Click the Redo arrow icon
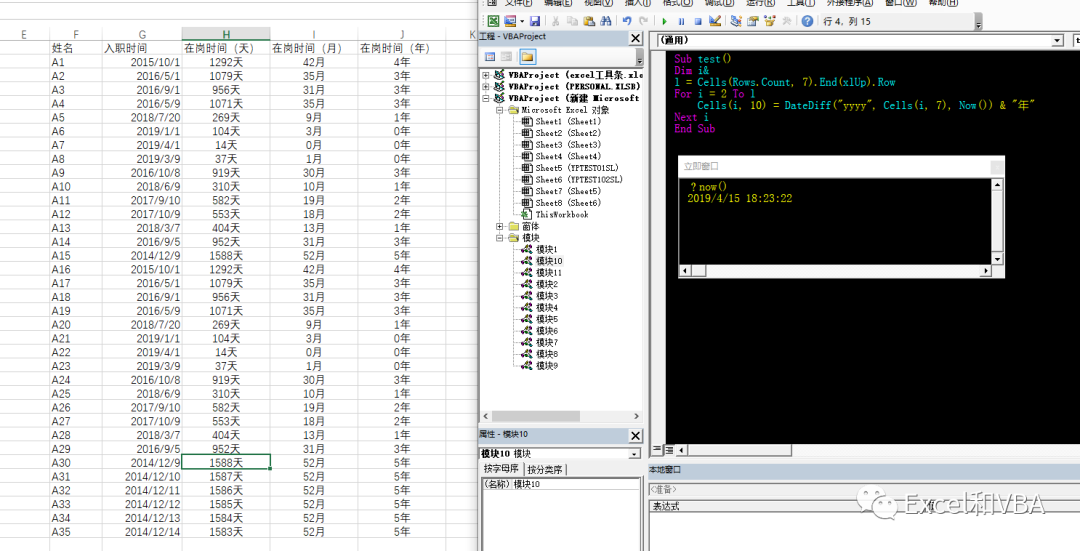Image resolution: width=1080 pixels, height=551 pixels. pyautogui.click(x=643, y=21)
